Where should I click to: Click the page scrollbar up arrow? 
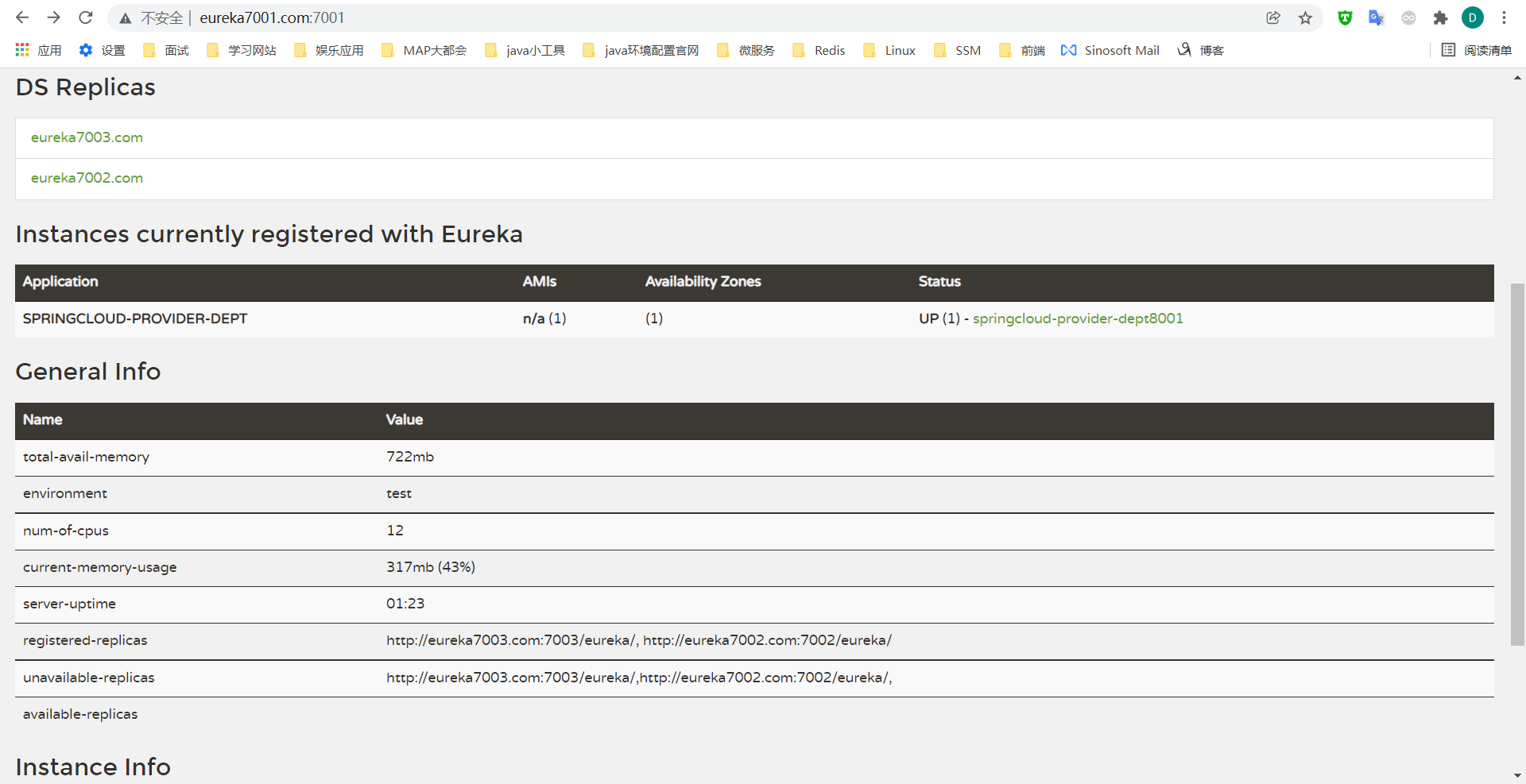pos(1517,78)
